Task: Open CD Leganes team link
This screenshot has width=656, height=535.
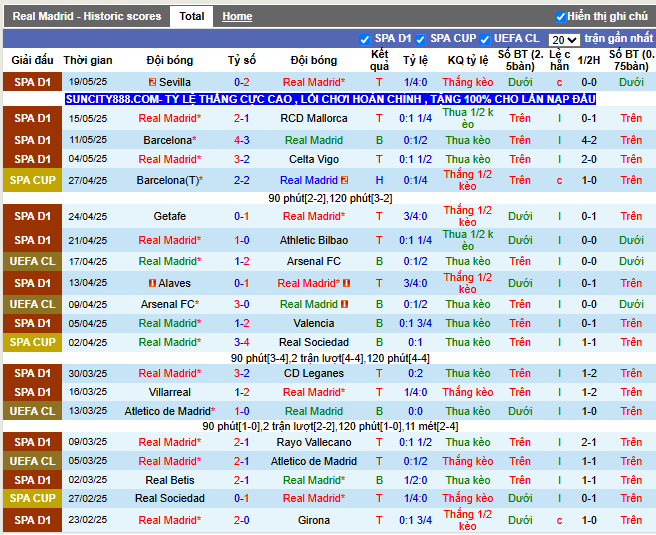Action: [x=314, y=373]
